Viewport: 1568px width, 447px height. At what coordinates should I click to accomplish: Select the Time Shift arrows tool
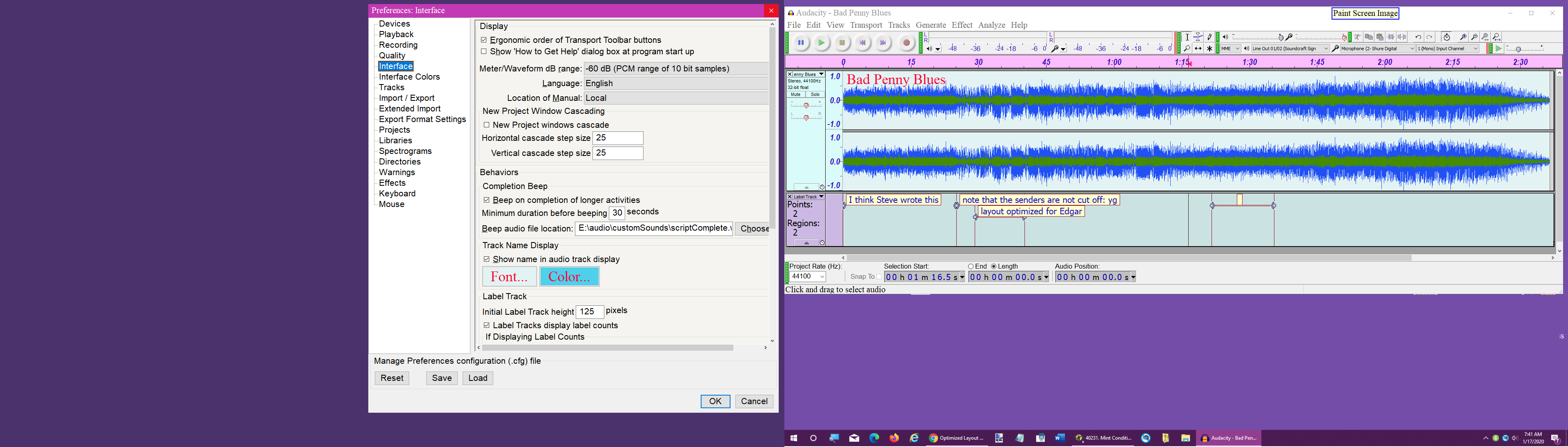pyautogui.click(x=1198, y=49)
